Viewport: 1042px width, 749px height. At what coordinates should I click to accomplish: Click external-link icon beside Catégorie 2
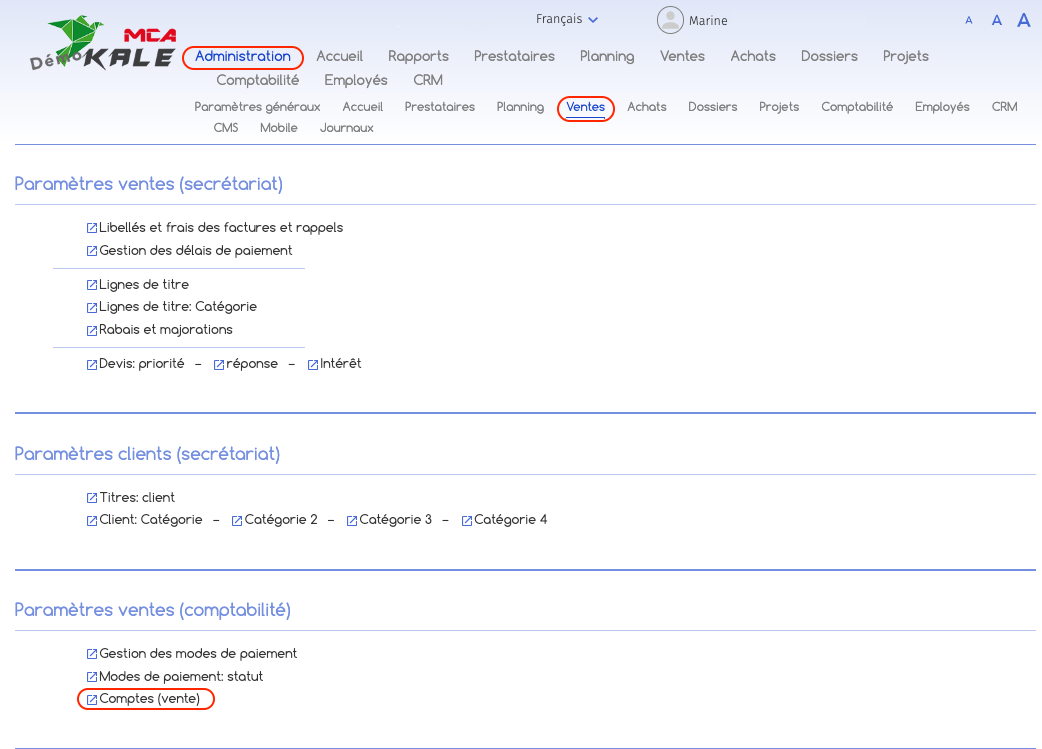(x=237, y=520)
